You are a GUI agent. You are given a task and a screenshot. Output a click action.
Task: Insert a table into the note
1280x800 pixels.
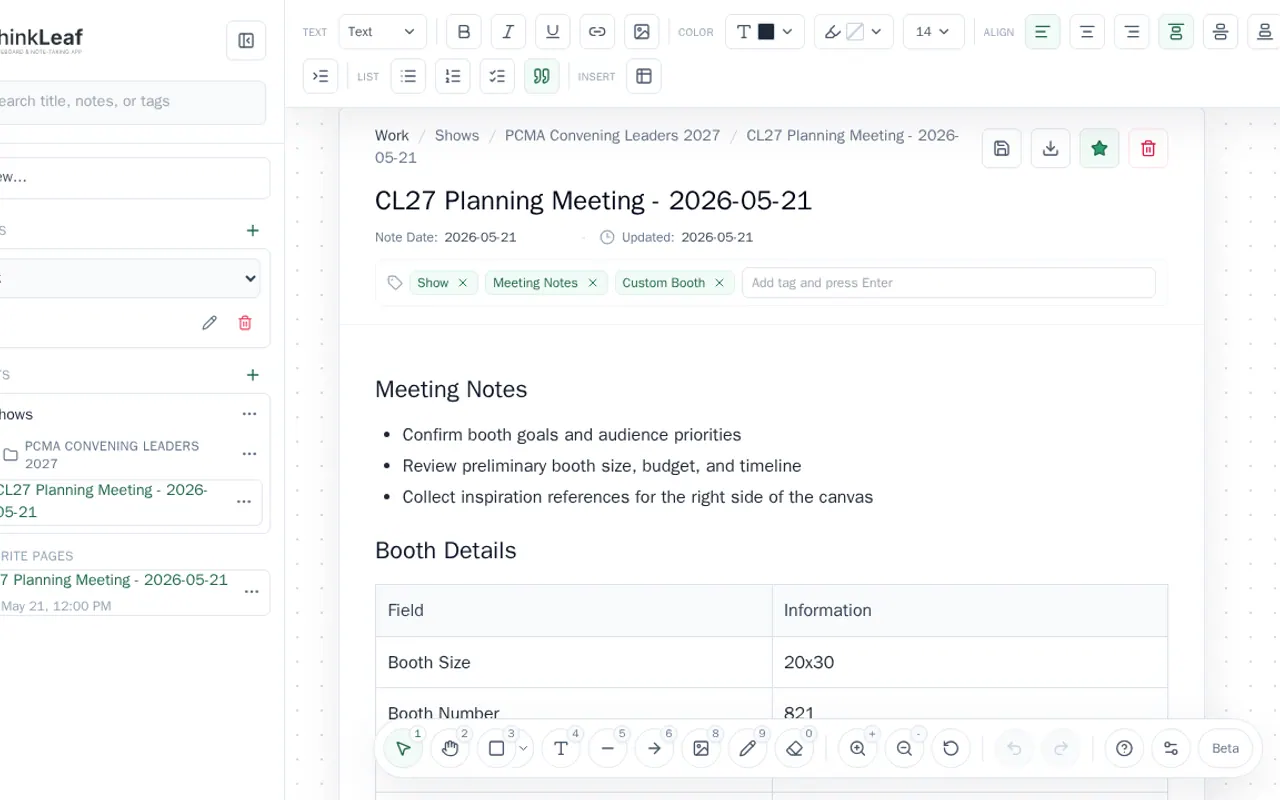tap(644, 76)
